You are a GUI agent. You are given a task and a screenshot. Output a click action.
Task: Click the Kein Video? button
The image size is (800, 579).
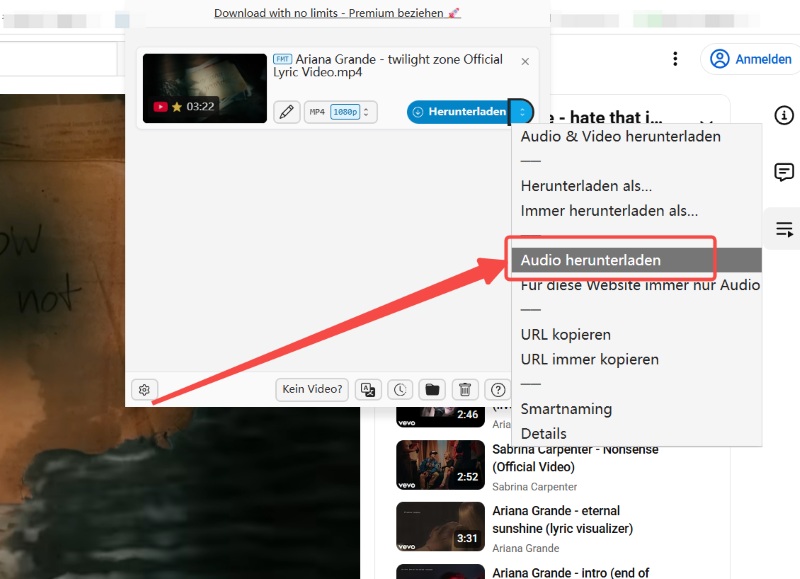pyautogui.click(x=312, y=389)
